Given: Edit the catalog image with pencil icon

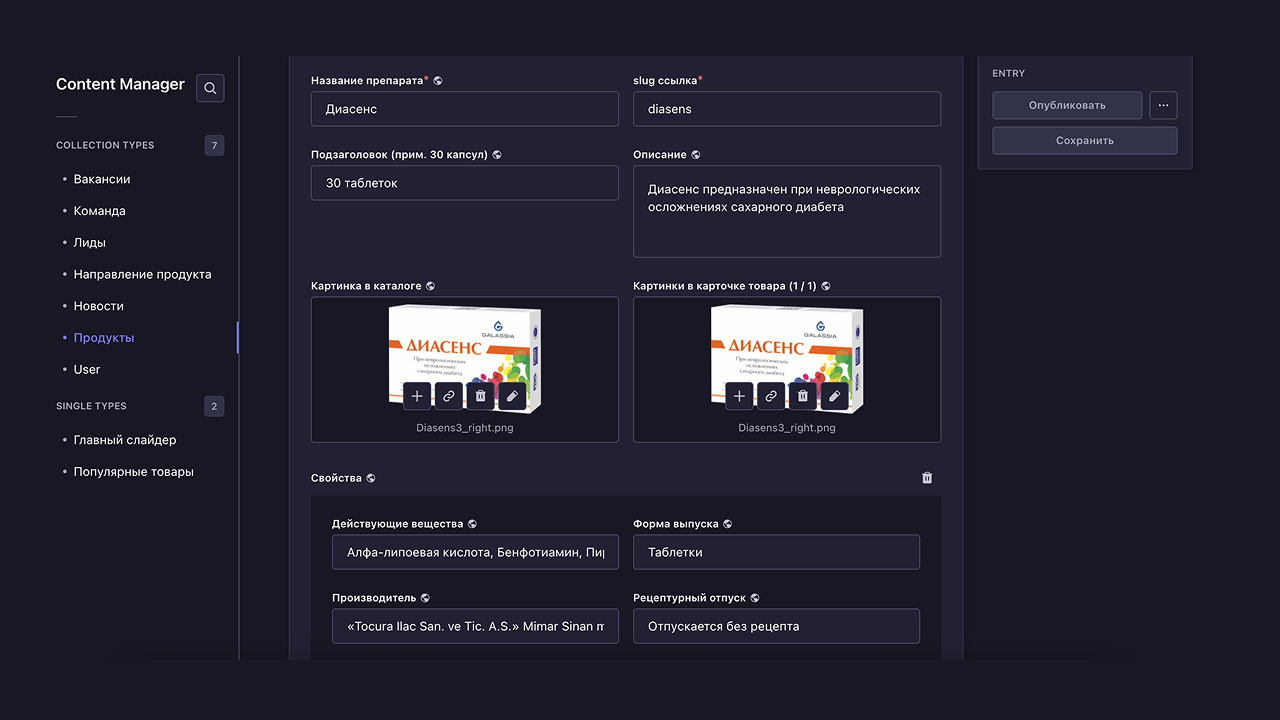Looking at the screenshot, I should pos(513,397).
